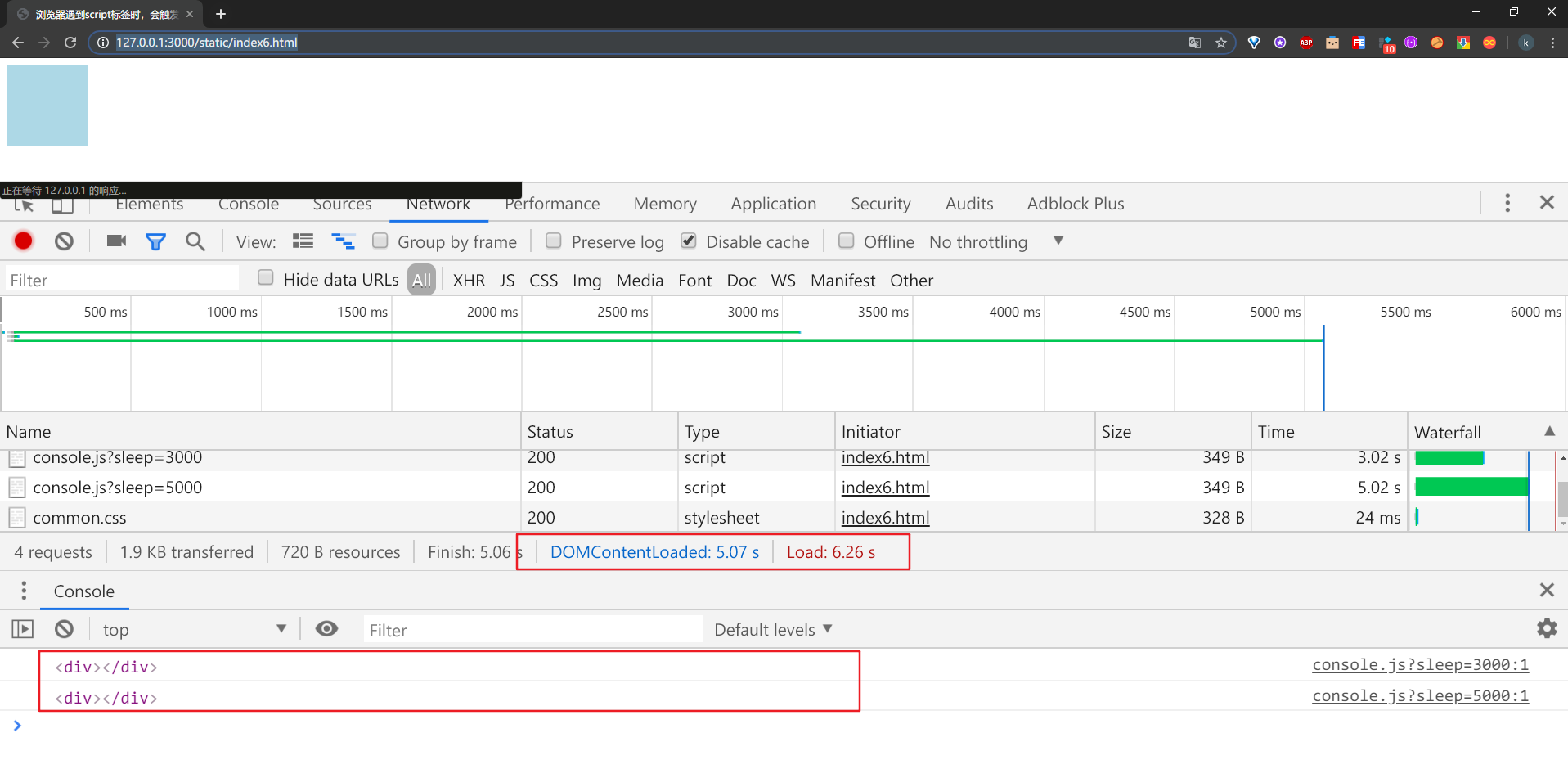
Task: Open DevTools more options menu
Action: 1507,202
